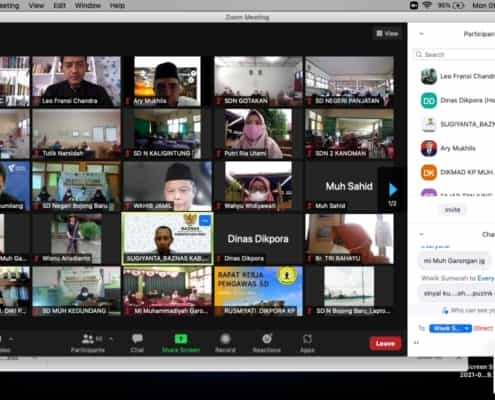
Task: Select the Ary Mukhlis video tile
Action: [x=167, y=81]
